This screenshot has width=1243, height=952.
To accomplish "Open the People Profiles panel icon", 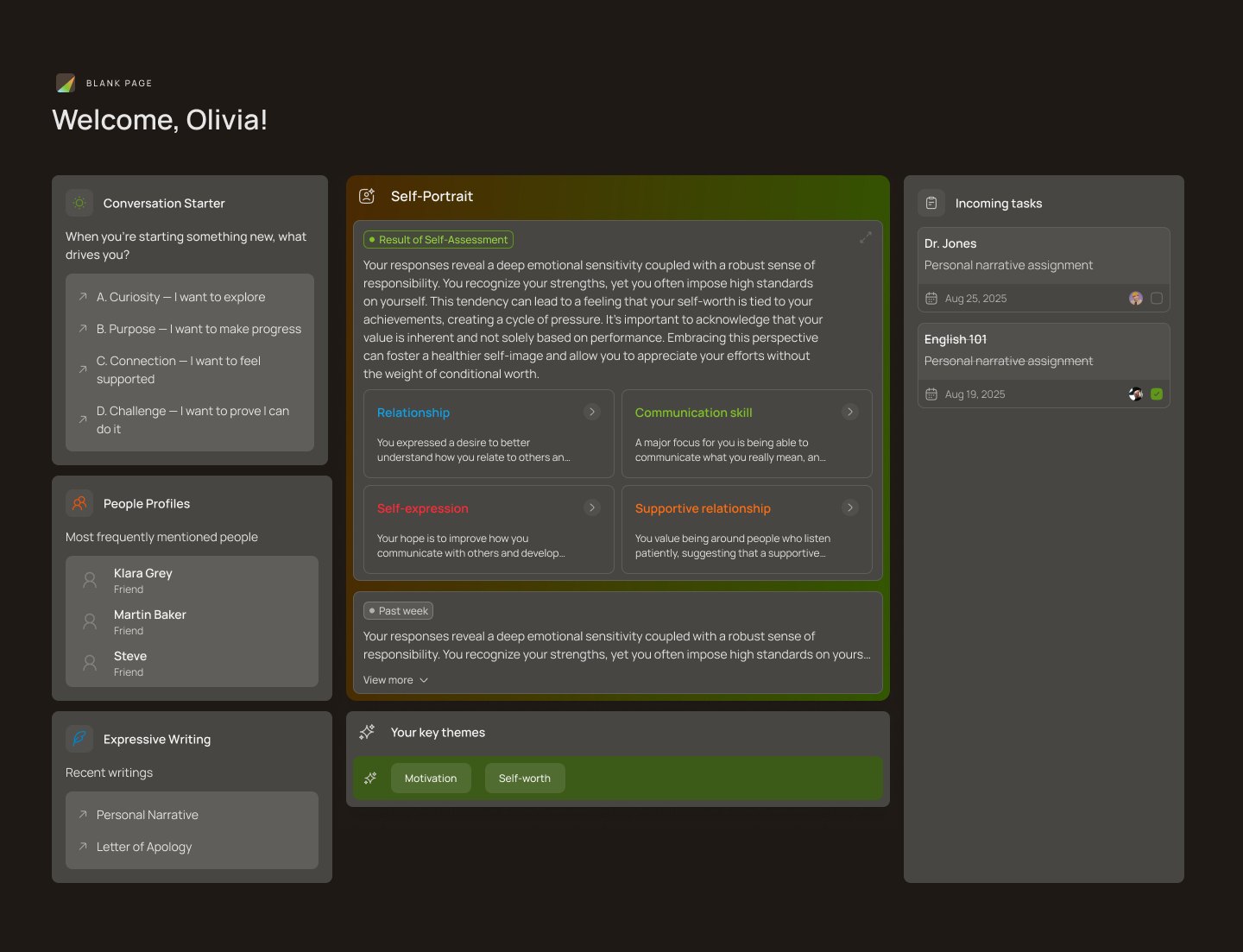I will pos(79,503).
